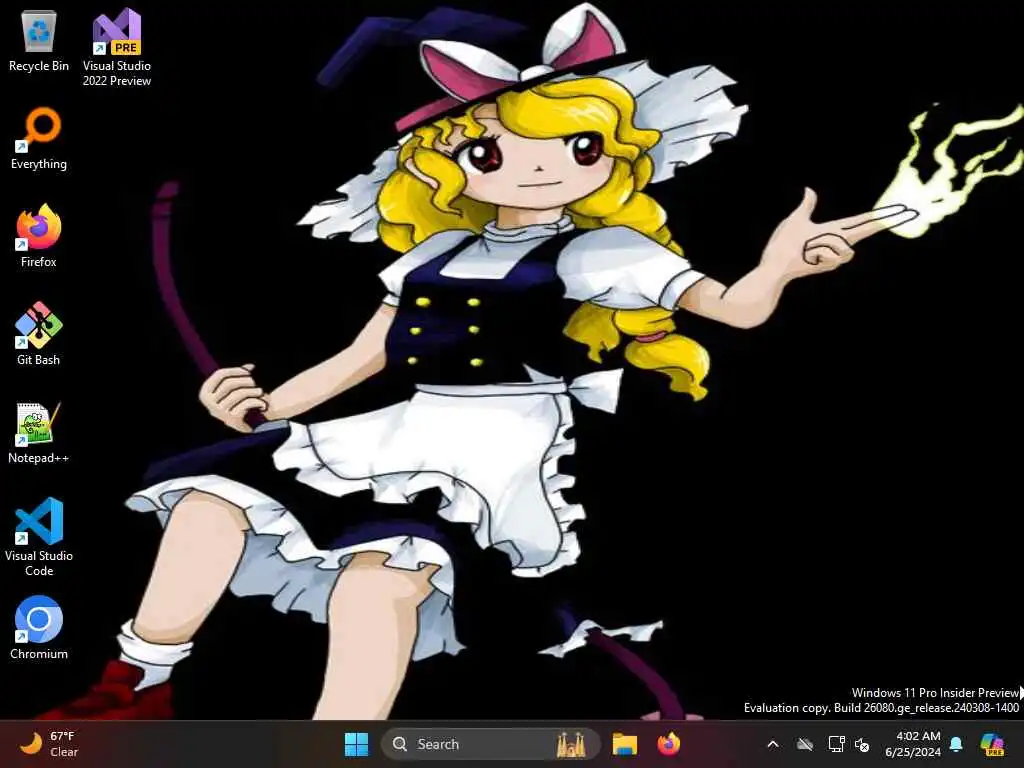Select the Chromium desktop shortcut

[39, 628]
